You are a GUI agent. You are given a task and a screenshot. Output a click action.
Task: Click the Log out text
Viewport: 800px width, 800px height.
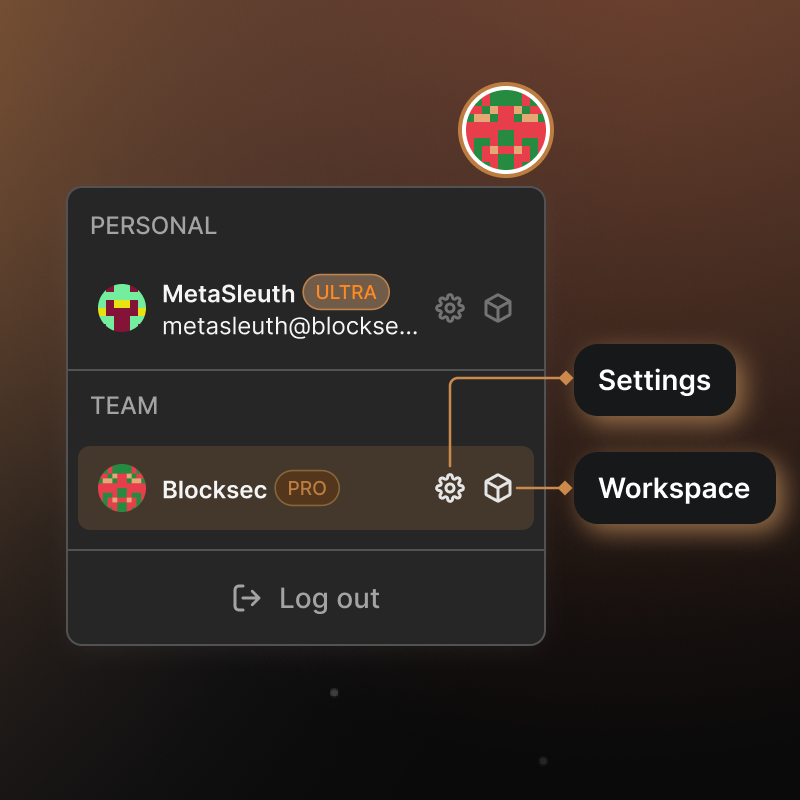[329, 598]
